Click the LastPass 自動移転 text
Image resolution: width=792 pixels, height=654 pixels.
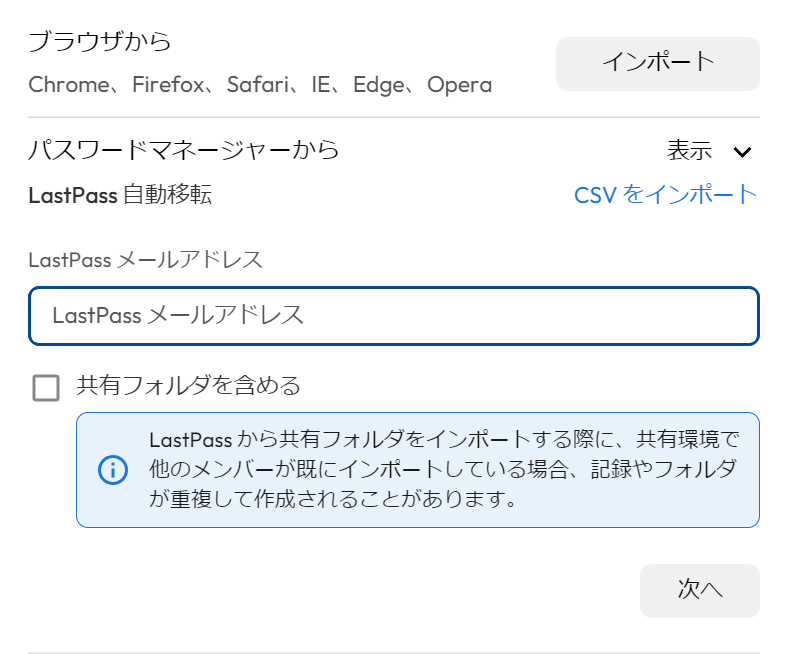[x=120, y=195]
